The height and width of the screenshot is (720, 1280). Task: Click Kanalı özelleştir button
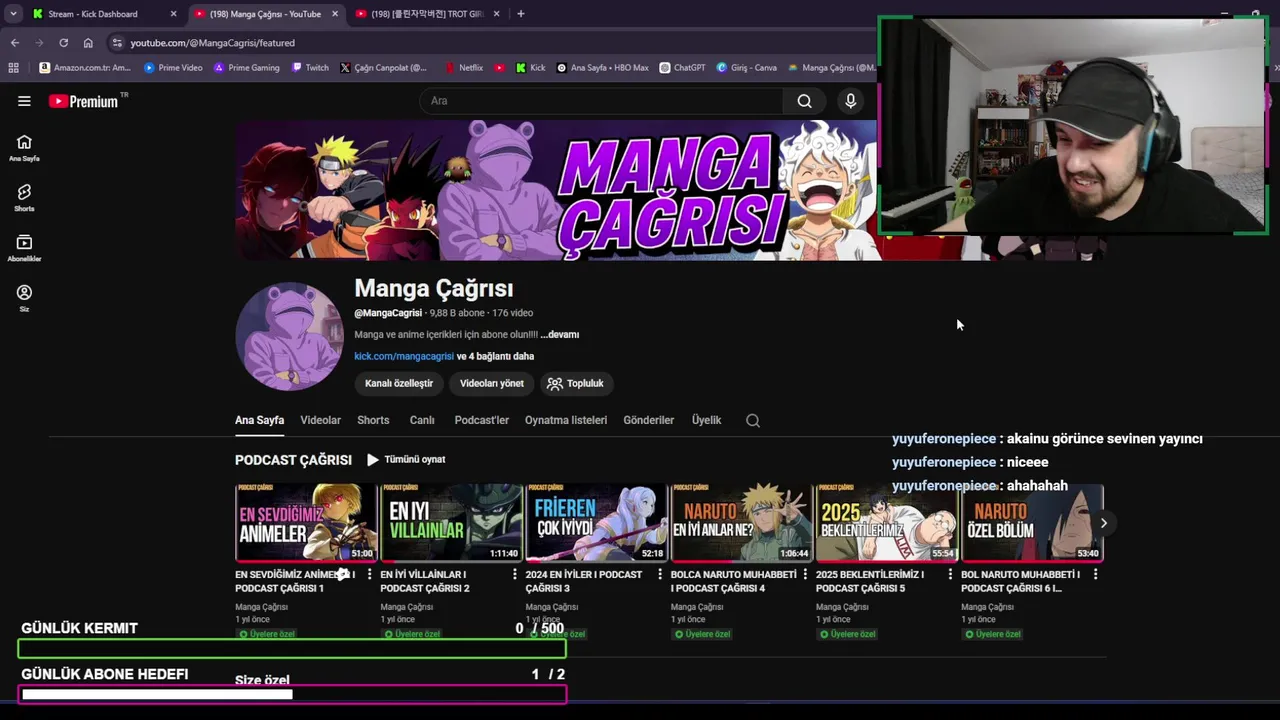coord(399,383)
